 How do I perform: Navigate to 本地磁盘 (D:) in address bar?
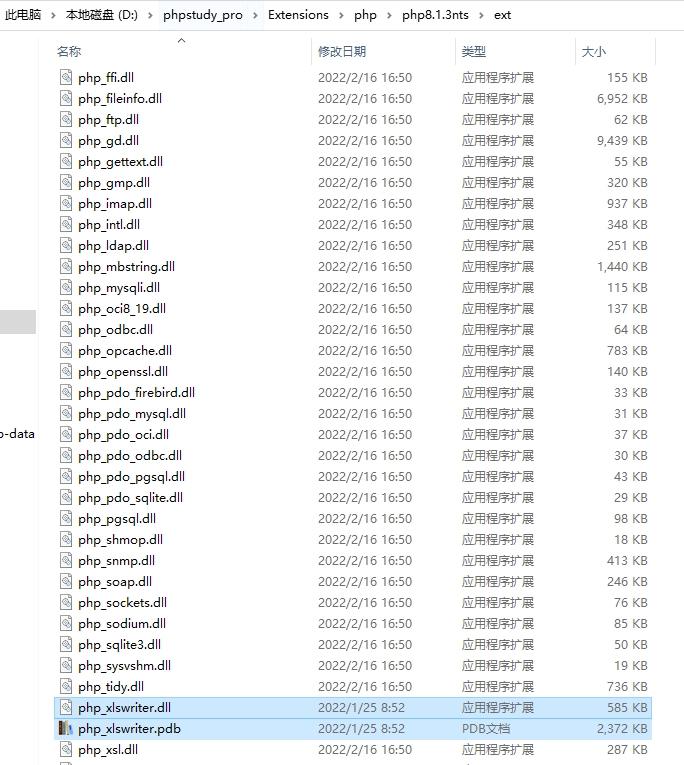pos(101,15)
